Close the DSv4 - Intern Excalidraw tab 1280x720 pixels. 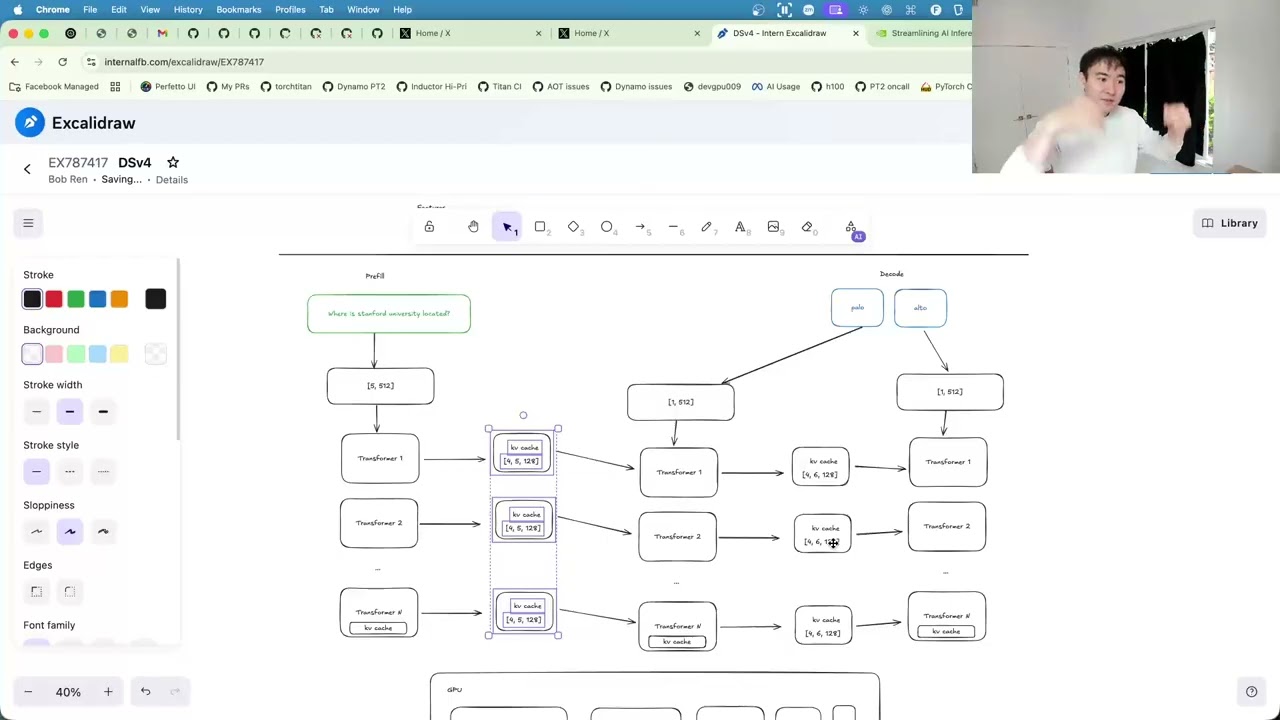pyautogui.click(x=855, y=33)
